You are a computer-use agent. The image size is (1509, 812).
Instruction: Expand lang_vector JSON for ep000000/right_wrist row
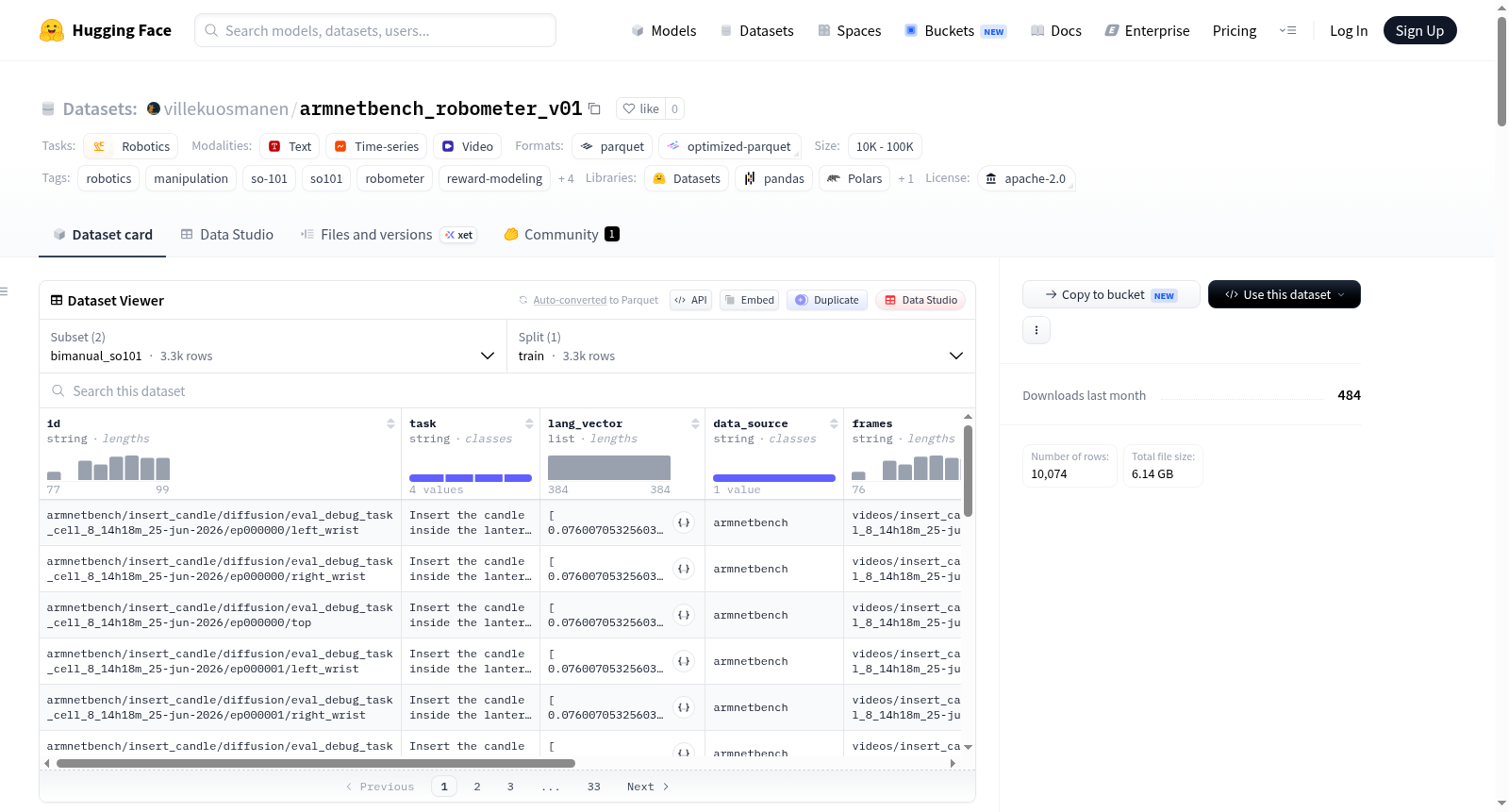[x=684, y=569]
